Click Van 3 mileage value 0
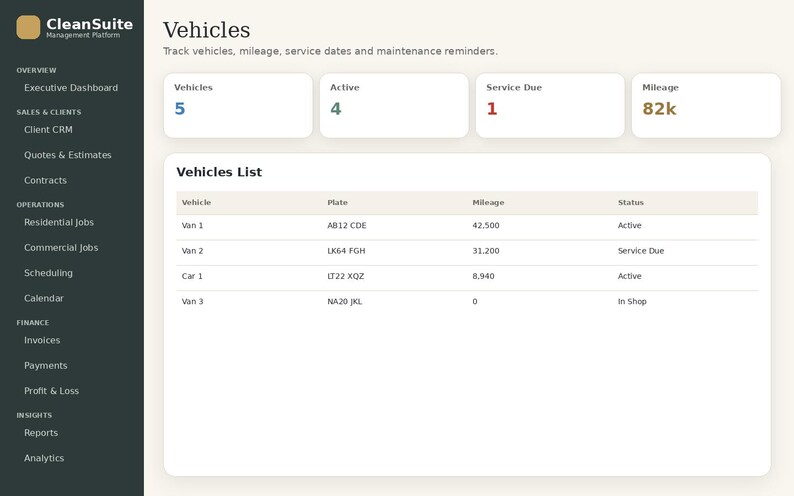794x496 pixels. (x=474, y=302)
